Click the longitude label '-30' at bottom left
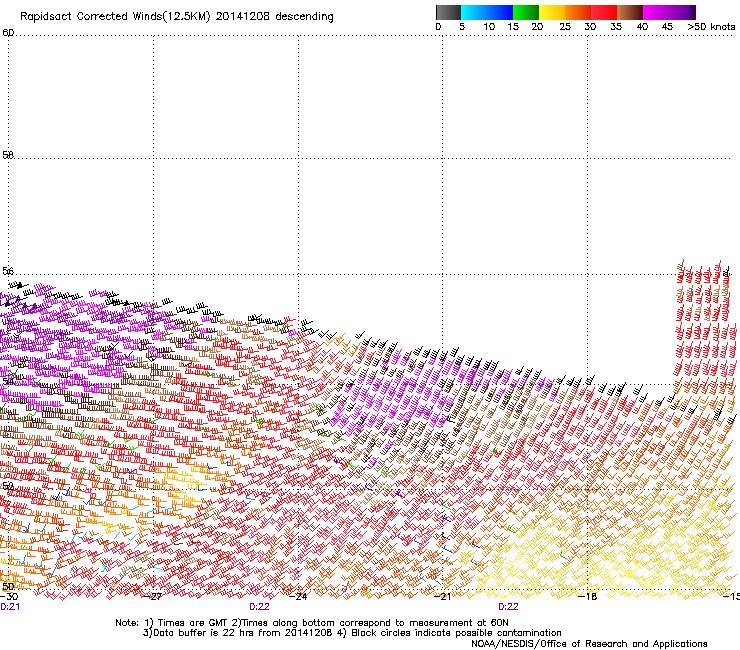 click(9, 597)
